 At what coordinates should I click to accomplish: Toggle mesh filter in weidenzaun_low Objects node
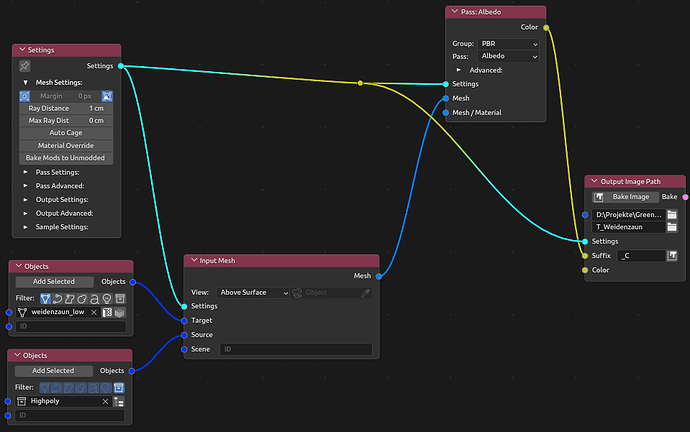coord(45,299)
